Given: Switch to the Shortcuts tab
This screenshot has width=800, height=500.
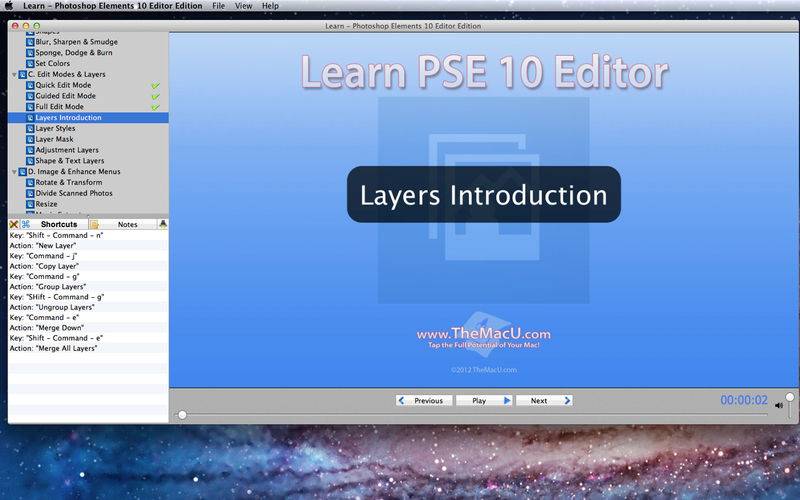Looking at the screenshot, I should click(59, 224).
